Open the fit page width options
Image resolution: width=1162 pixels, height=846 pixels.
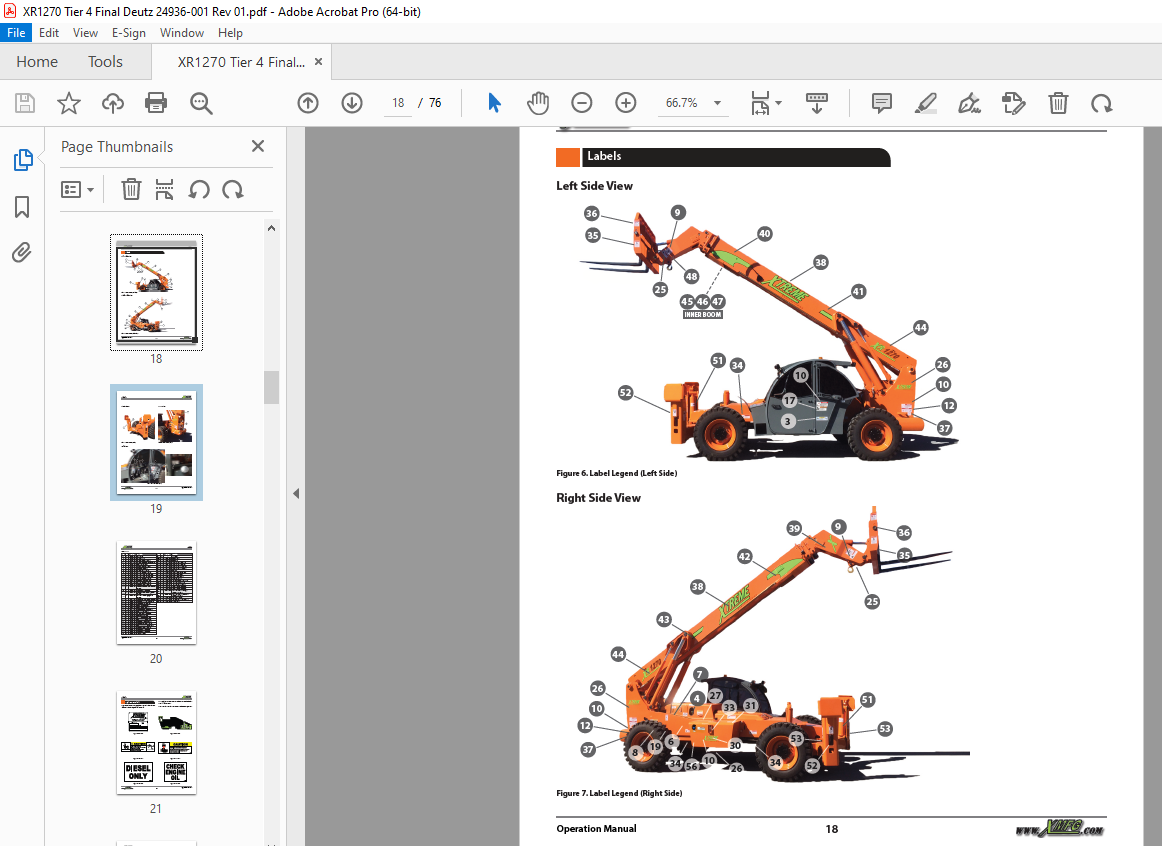tap(760, 103)
